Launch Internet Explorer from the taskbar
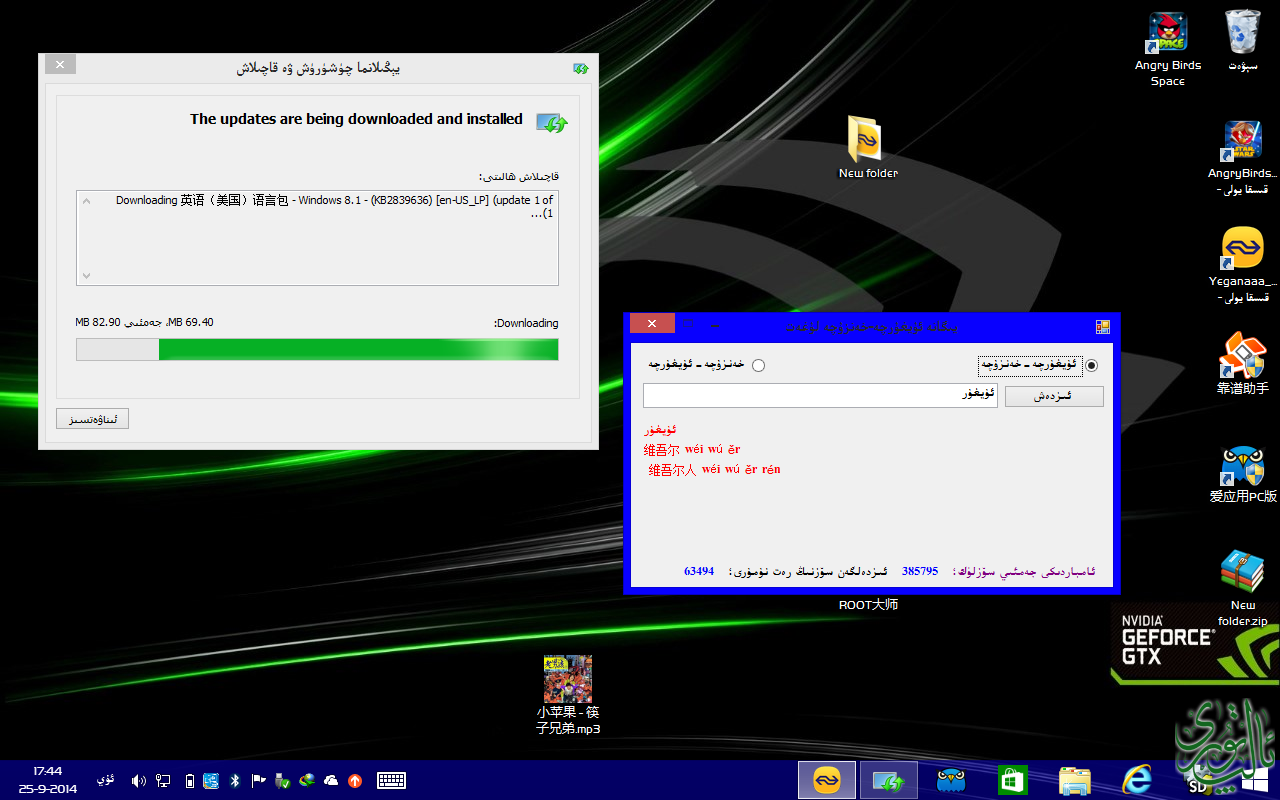This screenshot has height=800, width=1280. (x=1136, y=780)
